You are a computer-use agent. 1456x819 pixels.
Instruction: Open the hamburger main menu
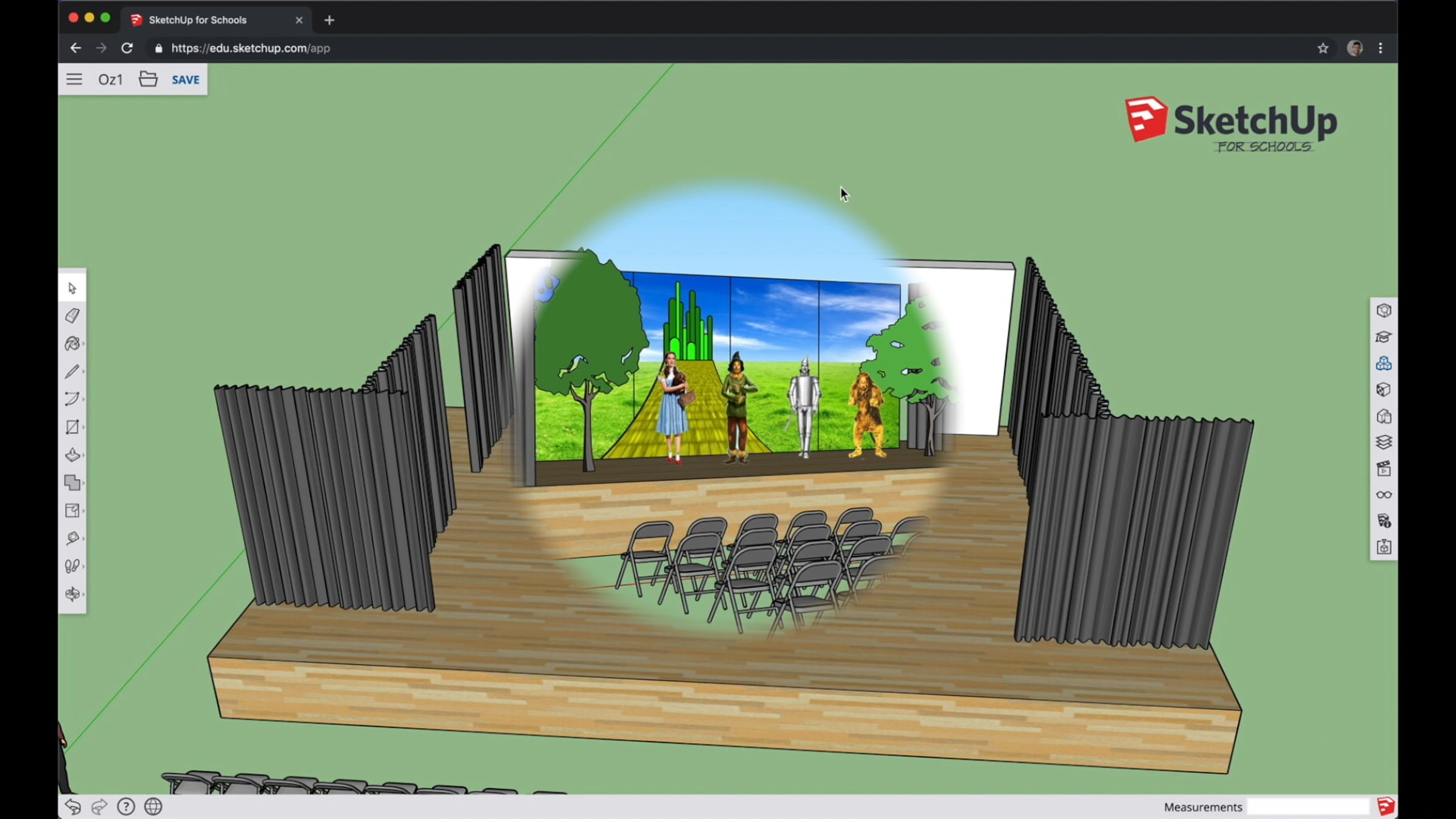[x=74, y=79]
